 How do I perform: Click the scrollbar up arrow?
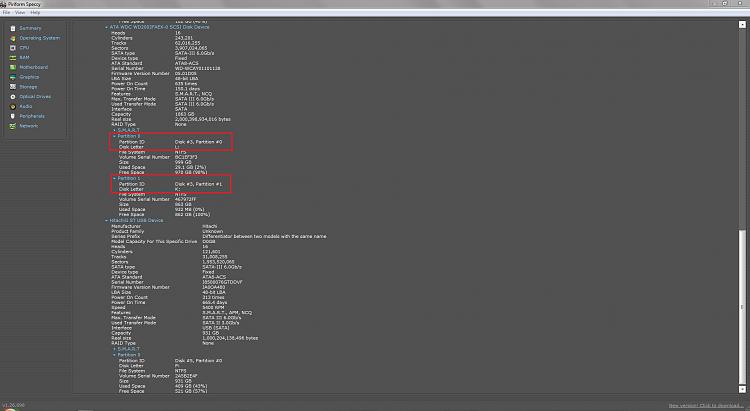point(742,24)
